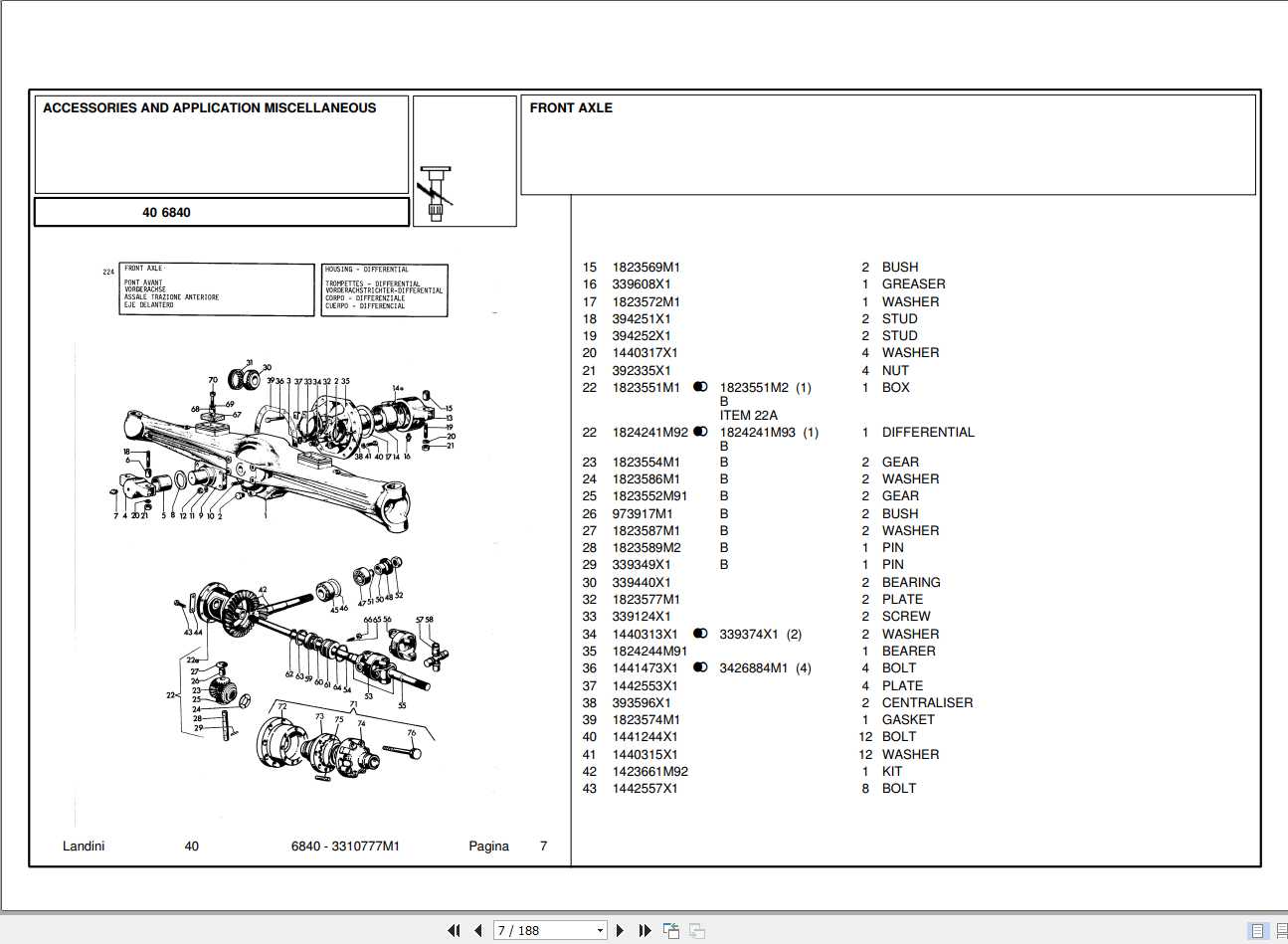Select part number 1823554M1
Viewport: 1288px width, 944px height.
coord(646,462)
